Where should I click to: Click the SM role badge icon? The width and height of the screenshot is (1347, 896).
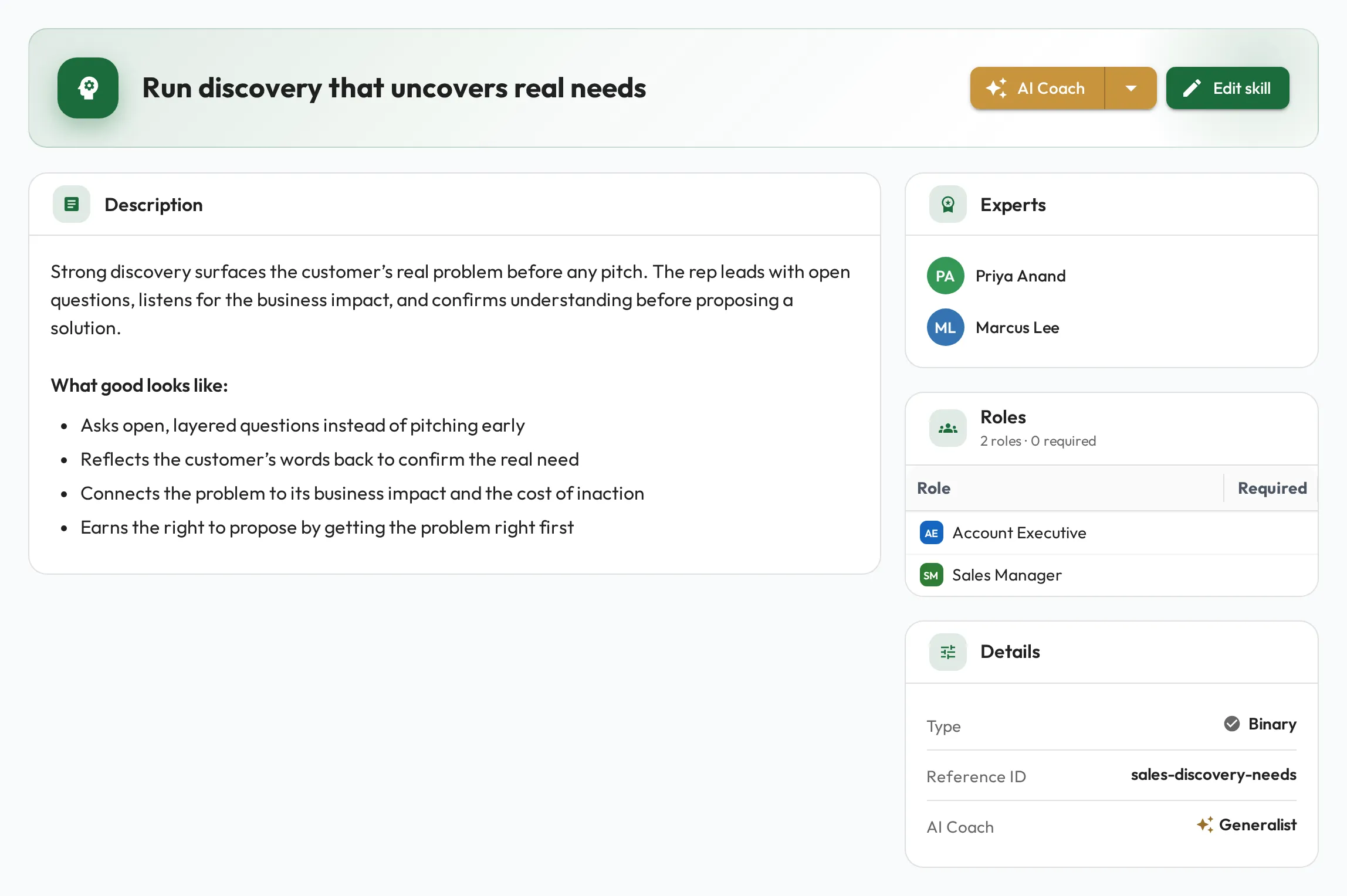[x=931, y=575]
